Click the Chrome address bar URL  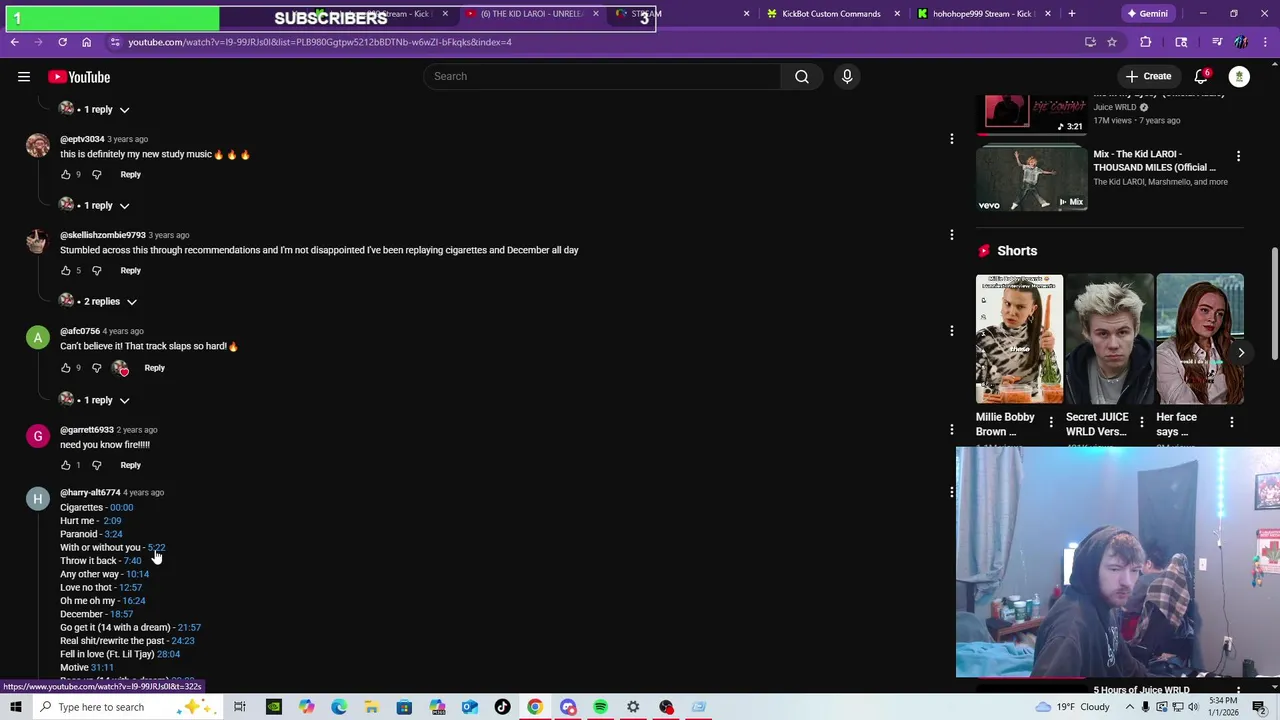[x=320, y=42]
